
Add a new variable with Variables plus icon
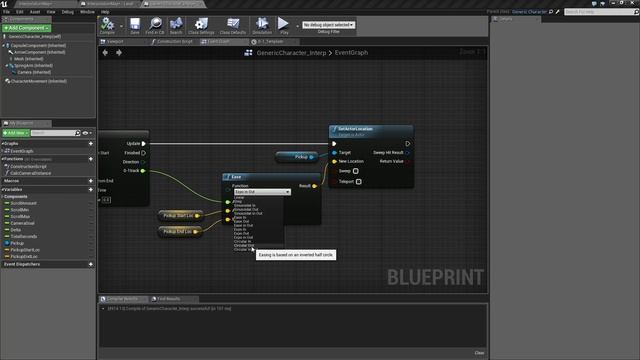pos(91,190)
